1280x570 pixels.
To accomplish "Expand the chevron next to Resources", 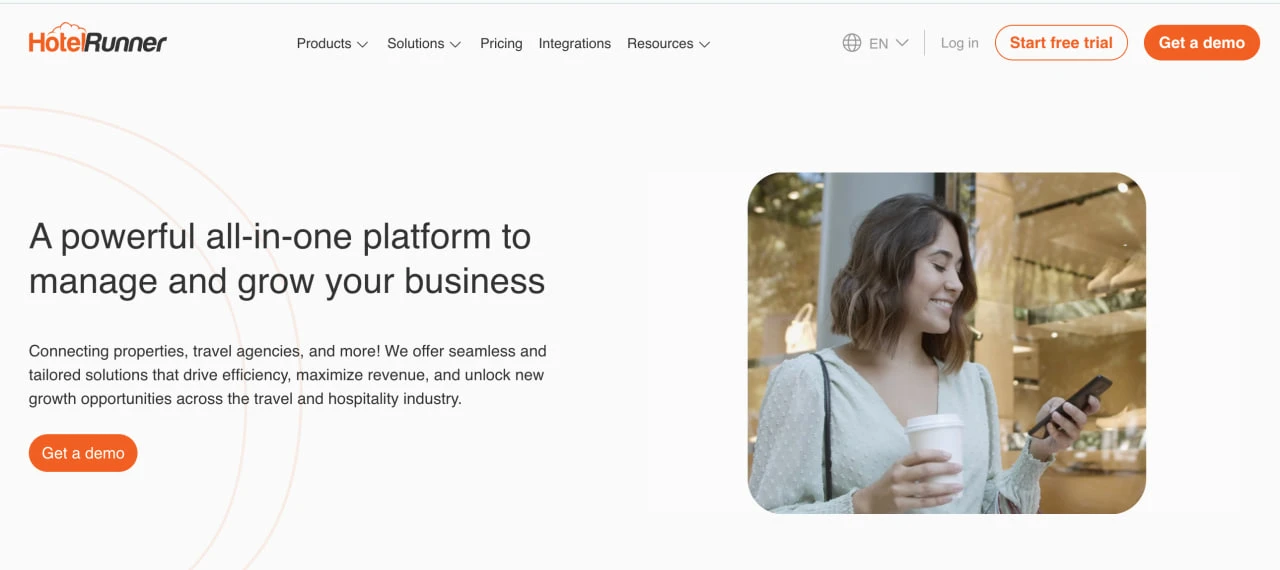I will tap(705, 45).
